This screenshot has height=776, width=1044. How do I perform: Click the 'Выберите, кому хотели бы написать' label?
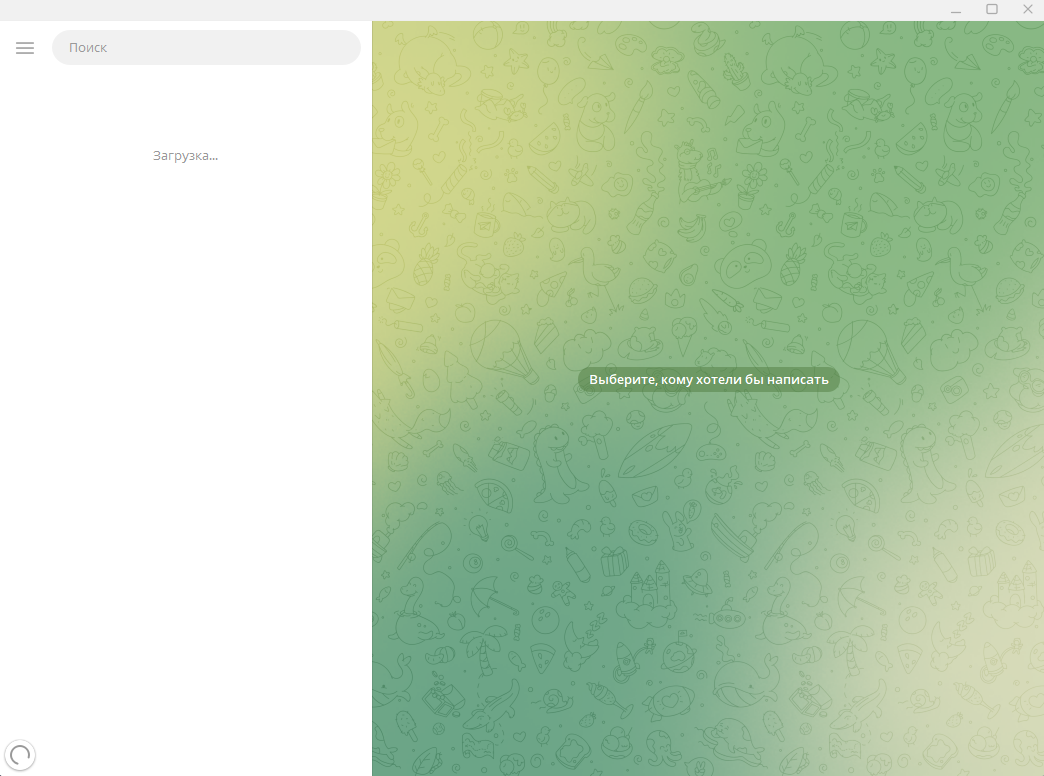tap(709, 380)
